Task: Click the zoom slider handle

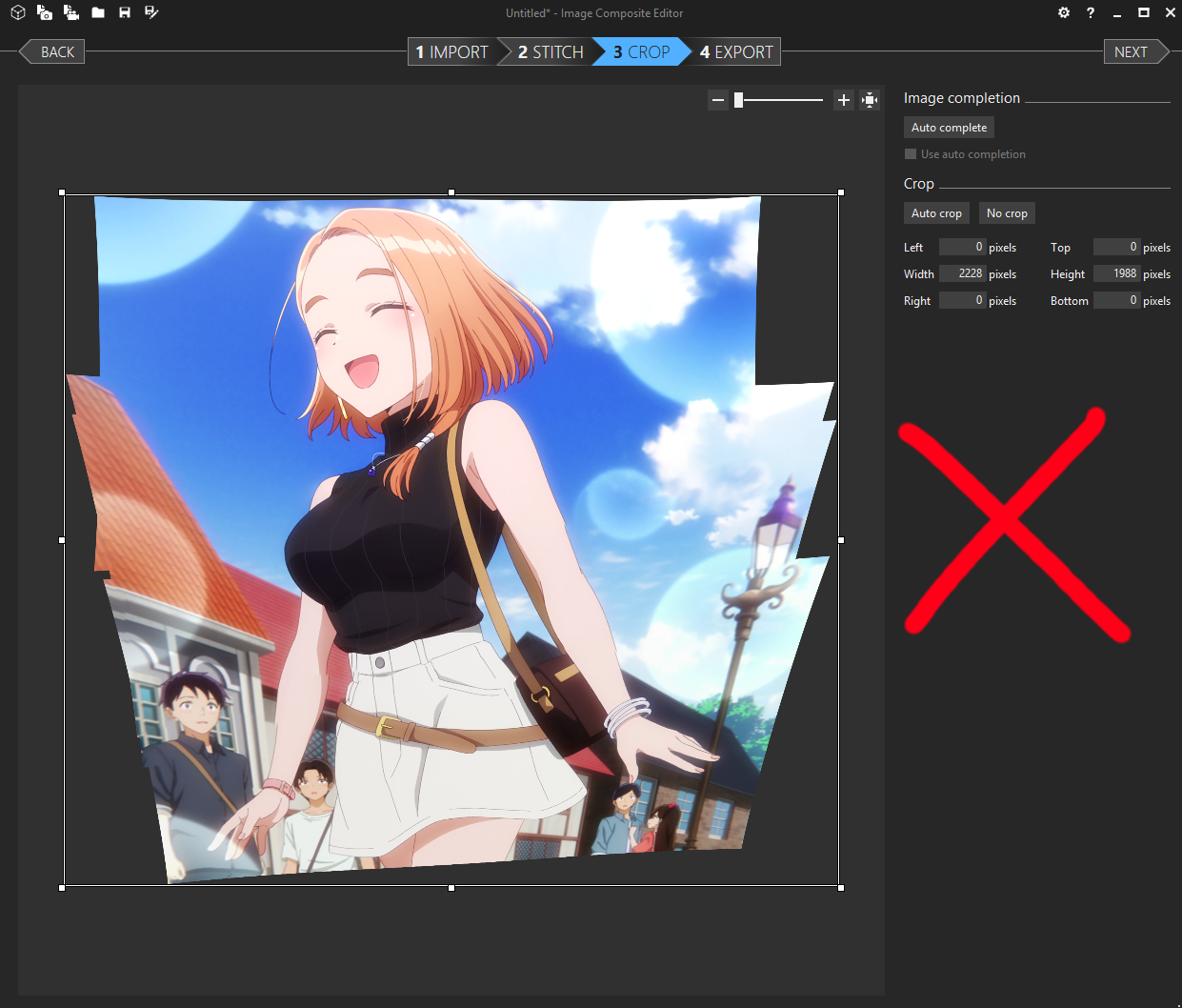Action: 738,100
